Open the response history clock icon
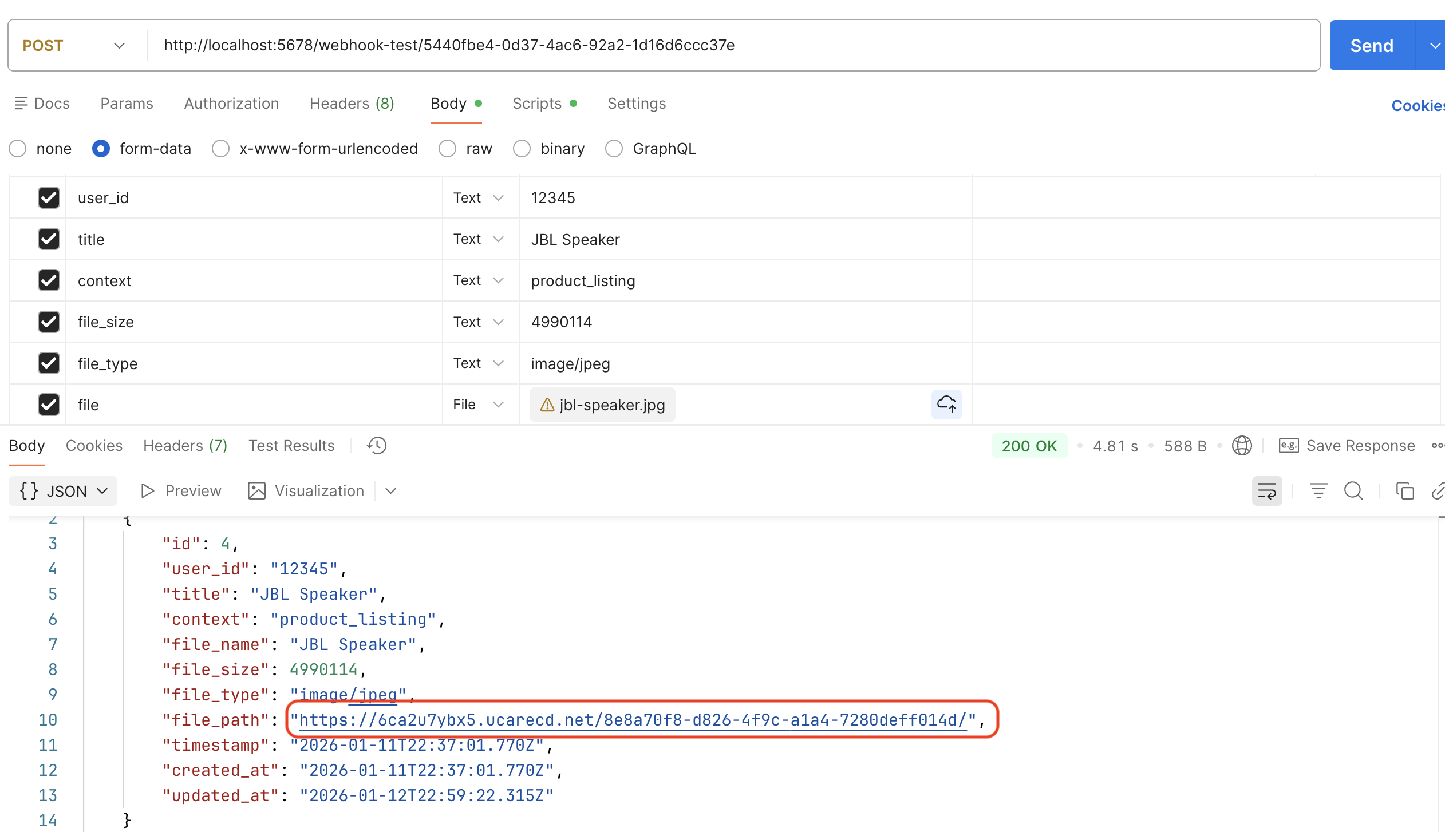Viewport: 1445px width, 840px height. tap(377, 446)
